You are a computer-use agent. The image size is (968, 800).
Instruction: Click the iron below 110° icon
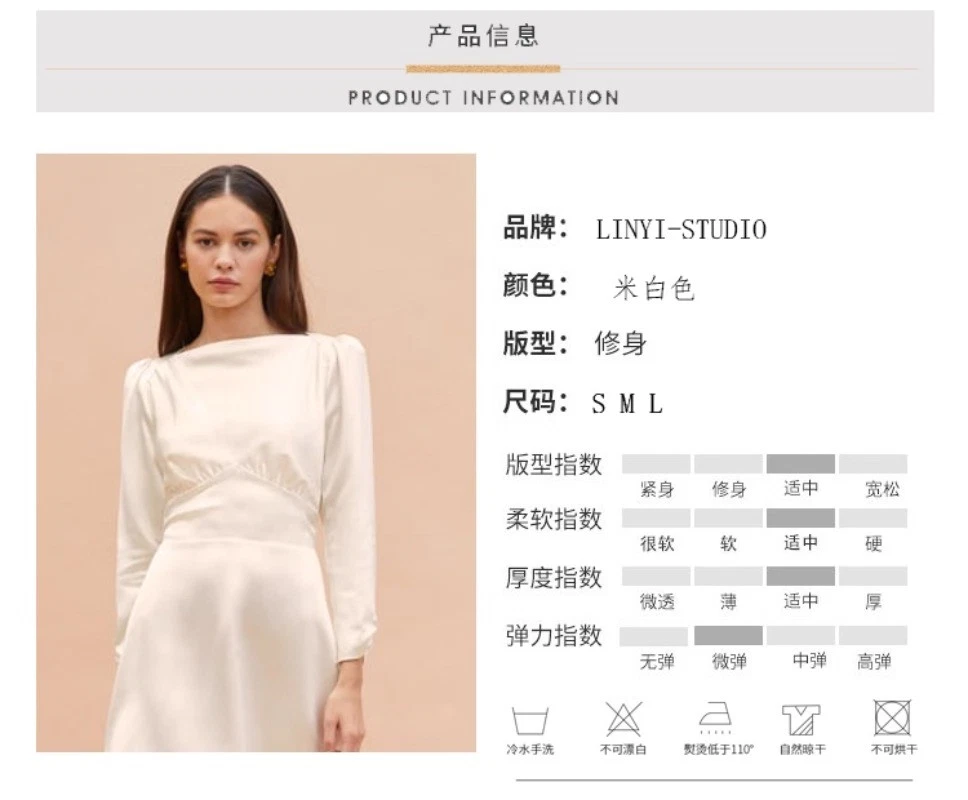(x=716, y=718)
